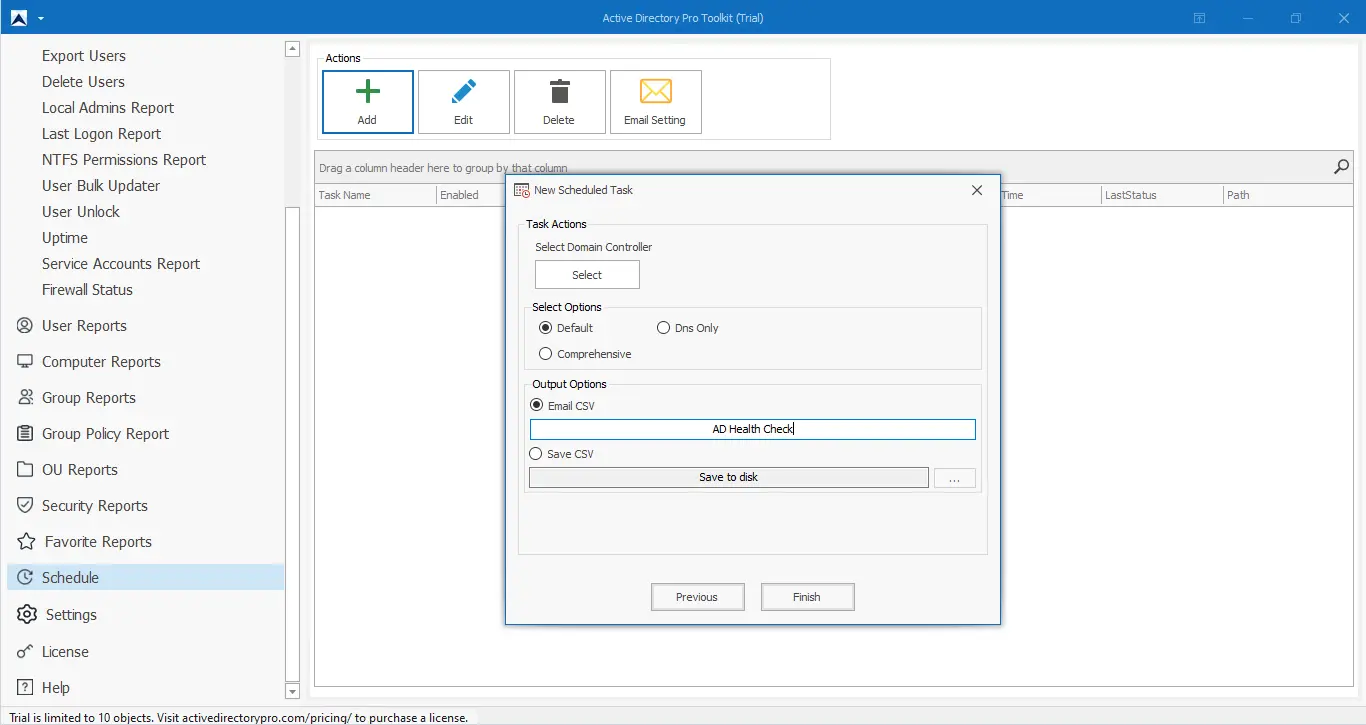Open Last Logon Report

coord(101,134)
